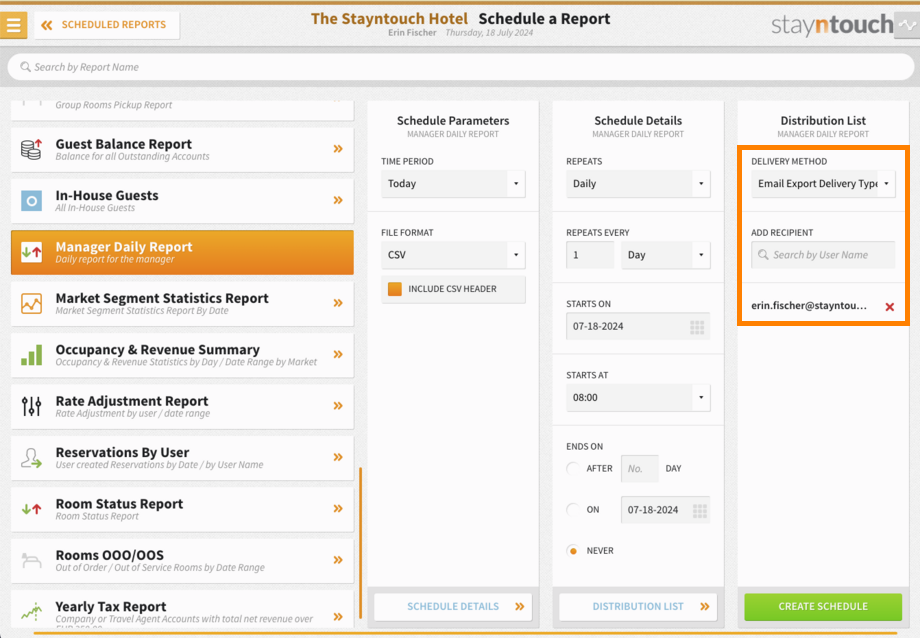Click Rooms OOO/OOS bed icon

click(x=32, y=561)
